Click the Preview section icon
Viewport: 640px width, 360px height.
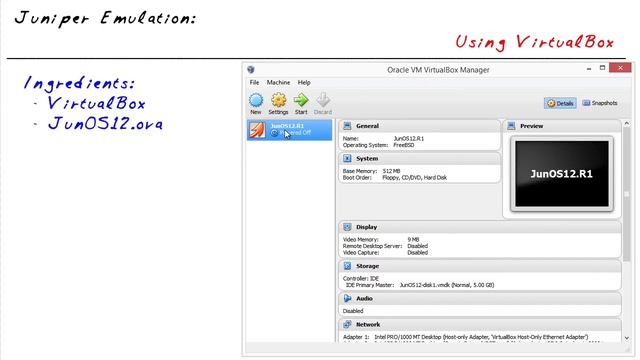[x=511, y=126]
